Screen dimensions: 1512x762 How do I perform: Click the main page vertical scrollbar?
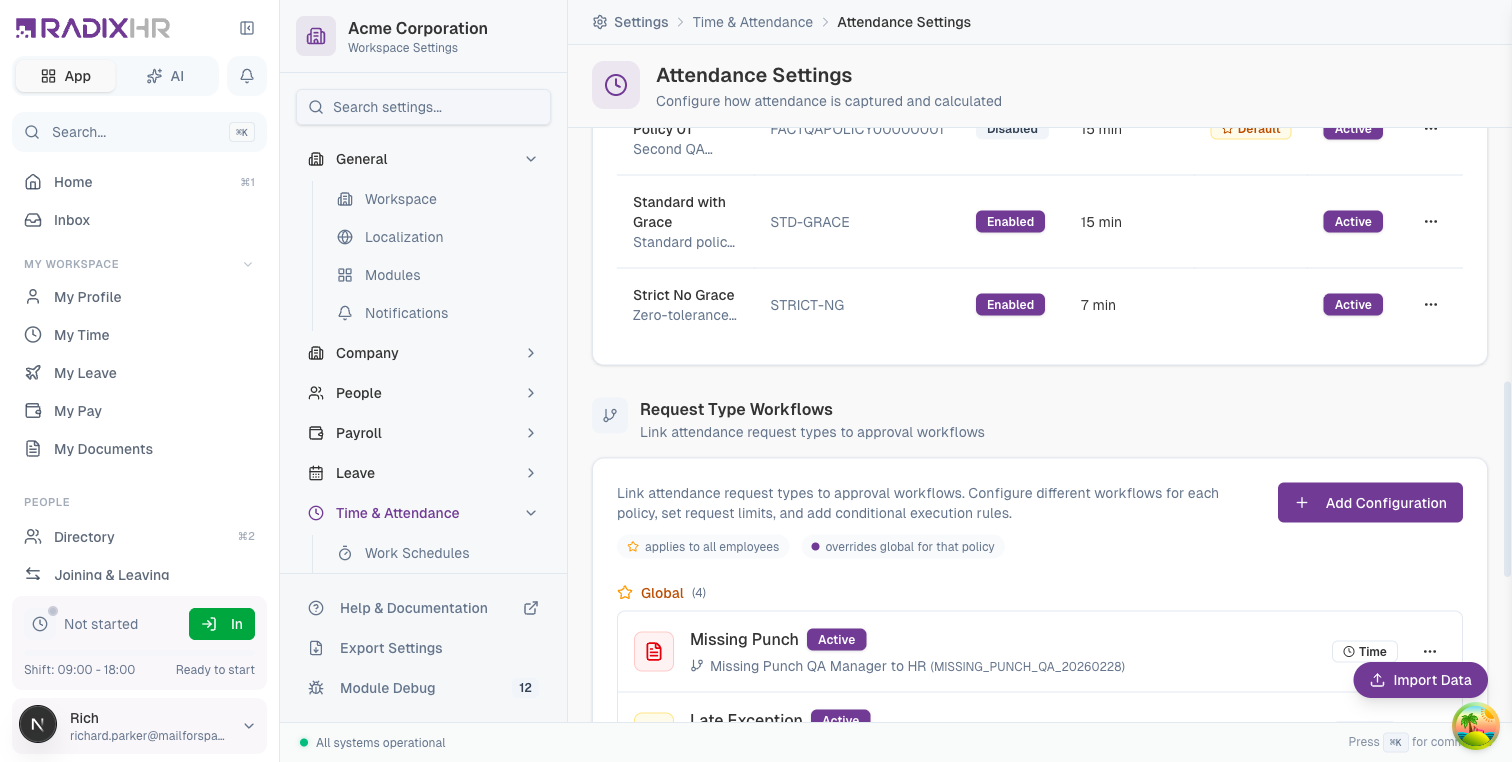[1507, 478]
